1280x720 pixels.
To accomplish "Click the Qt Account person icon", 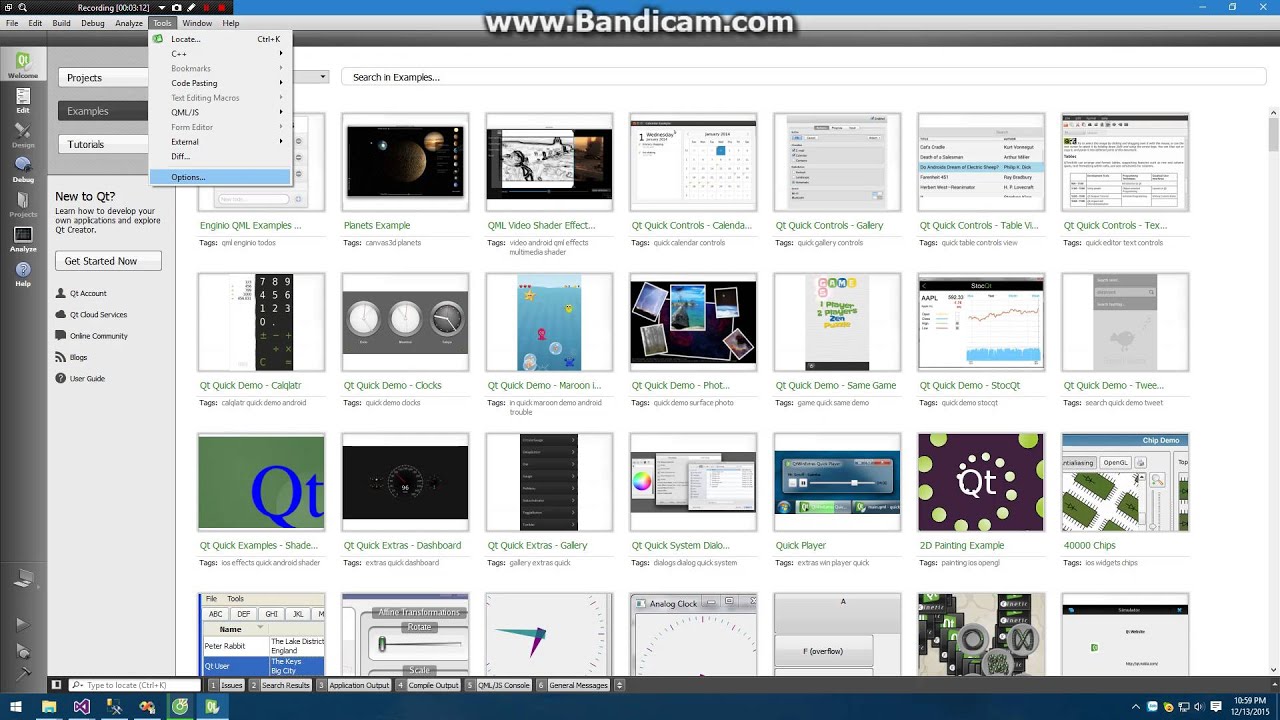I will [x=61, y=293].
